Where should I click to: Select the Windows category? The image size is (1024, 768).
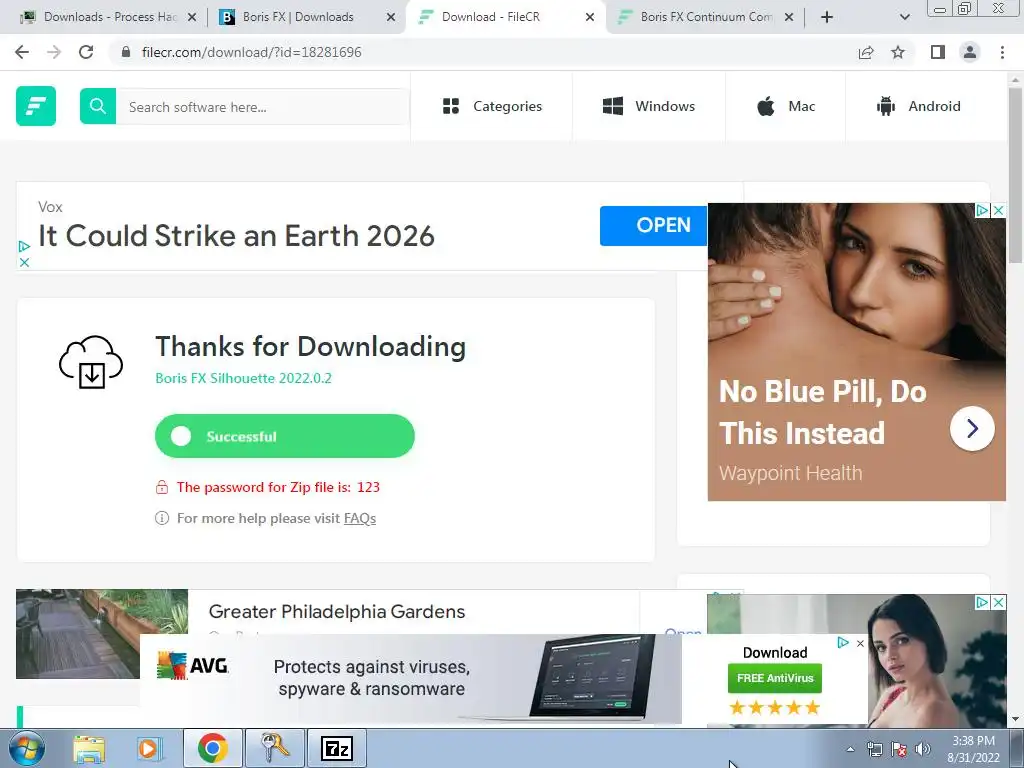(x=648, y=106)
